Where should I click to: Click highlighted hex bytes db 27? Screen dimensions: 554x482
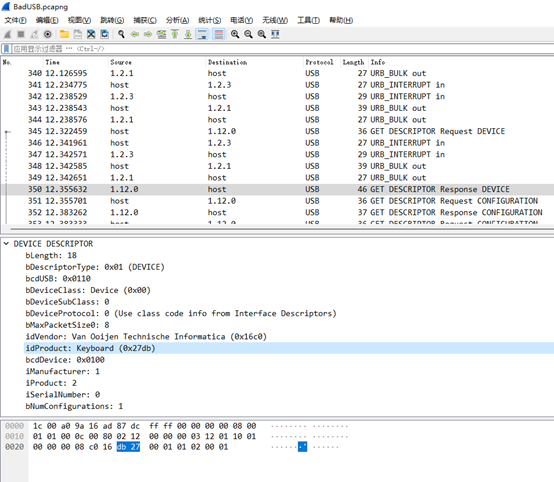point(128,447)
